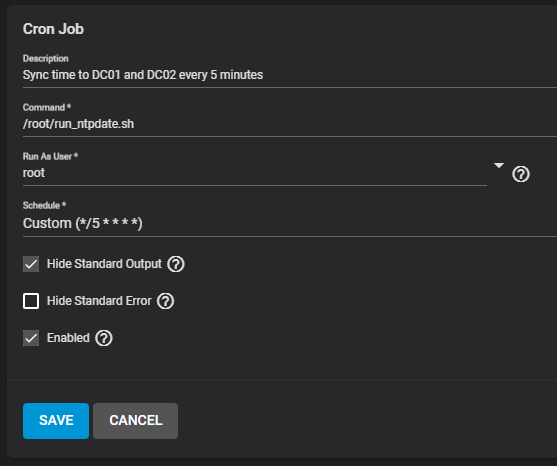Expand the Run As User dropdown arrow
The image size is (557, 466).
pos(499,166)
